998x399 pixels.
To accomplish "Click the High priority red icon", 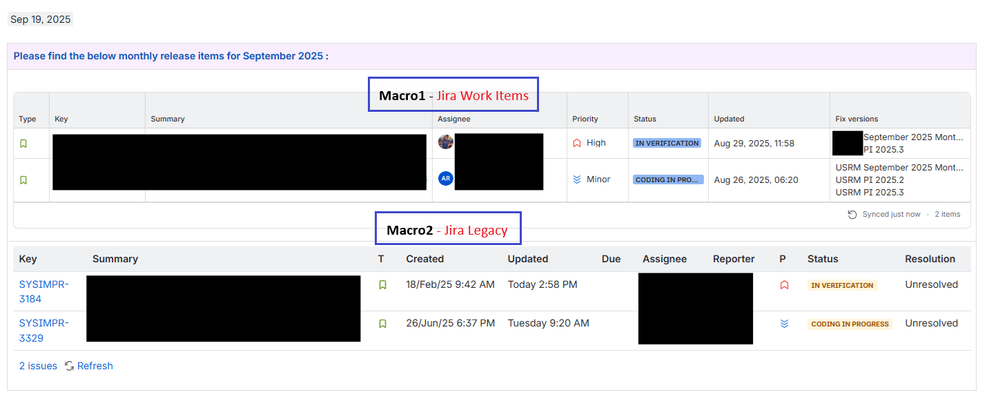I will tap(577, 143).
